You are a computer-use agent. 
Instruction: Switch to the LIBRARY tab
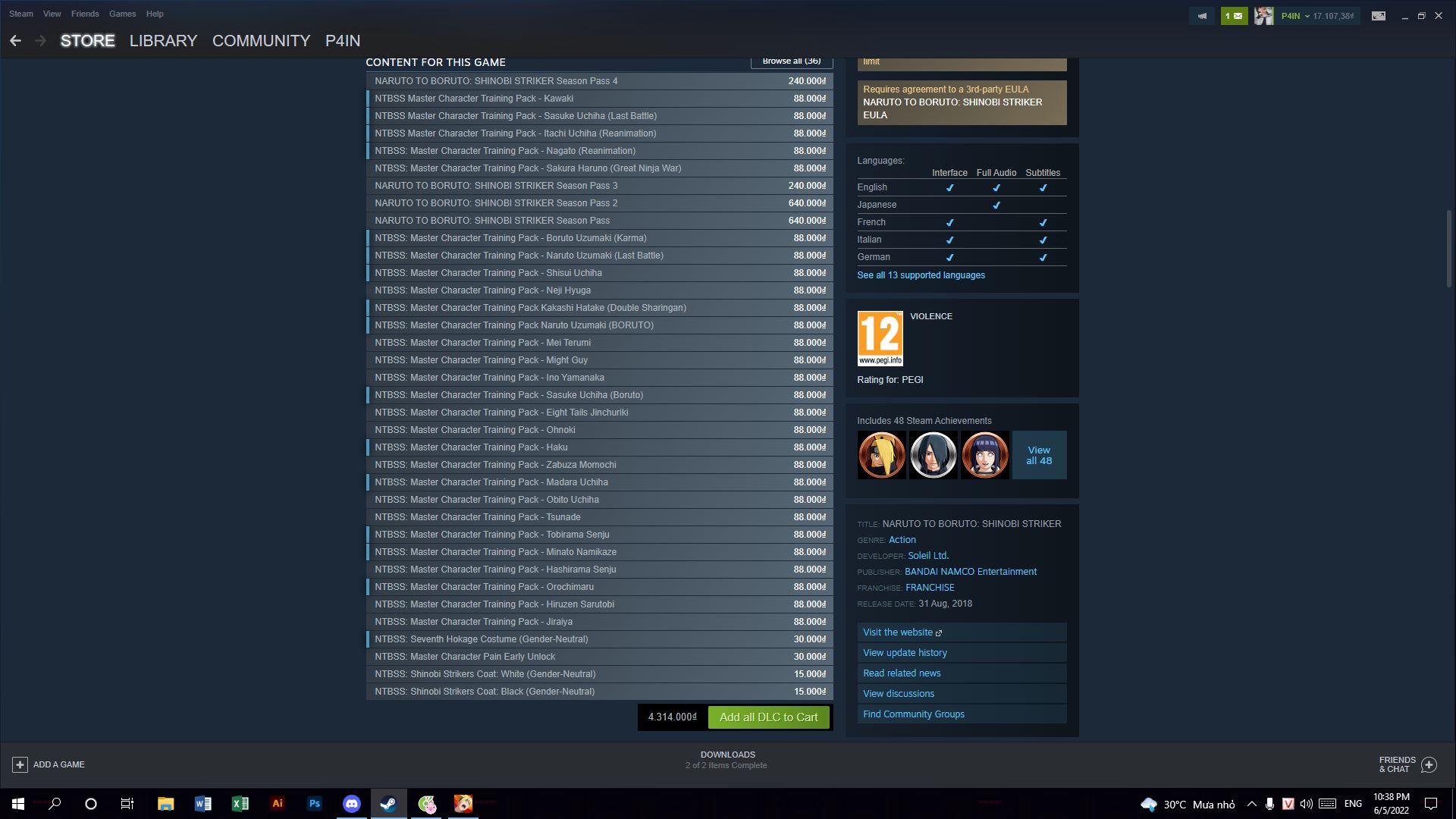163,41
